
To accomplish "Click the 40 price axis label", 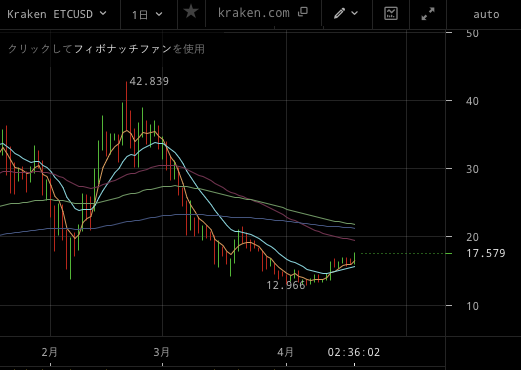I will click(472, 101).
